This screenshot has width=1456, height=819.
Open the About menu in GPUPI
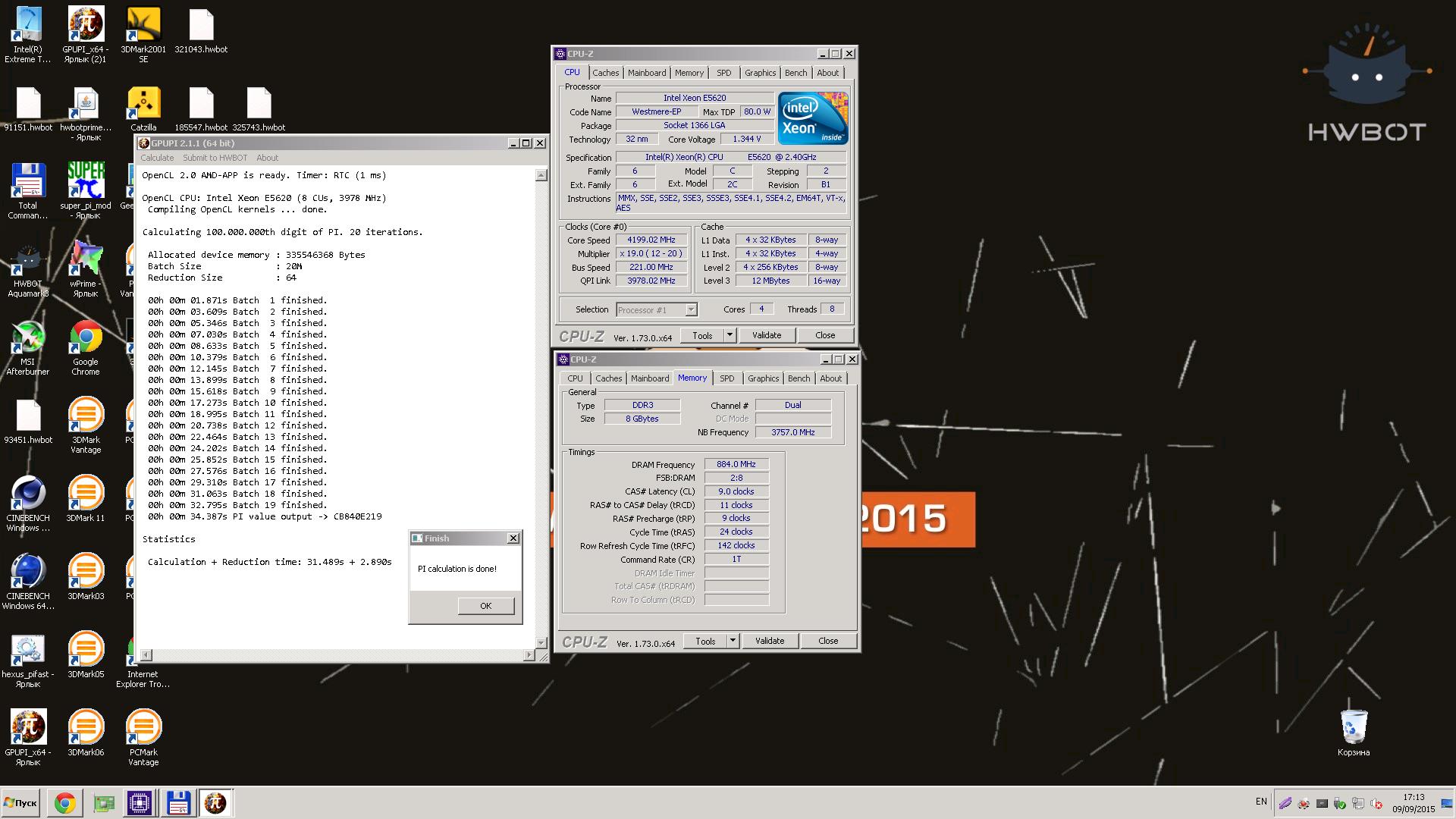(267, 158)
